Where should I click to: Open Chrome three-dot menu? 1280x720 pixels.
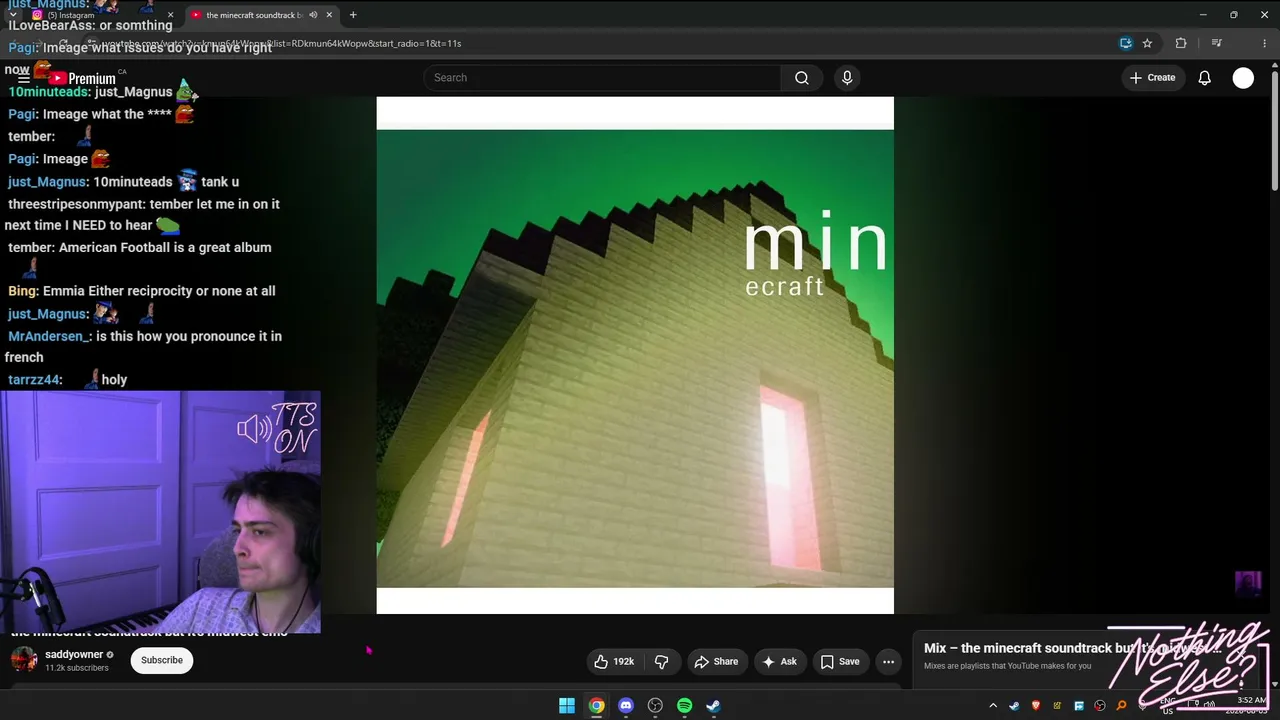1266,43
